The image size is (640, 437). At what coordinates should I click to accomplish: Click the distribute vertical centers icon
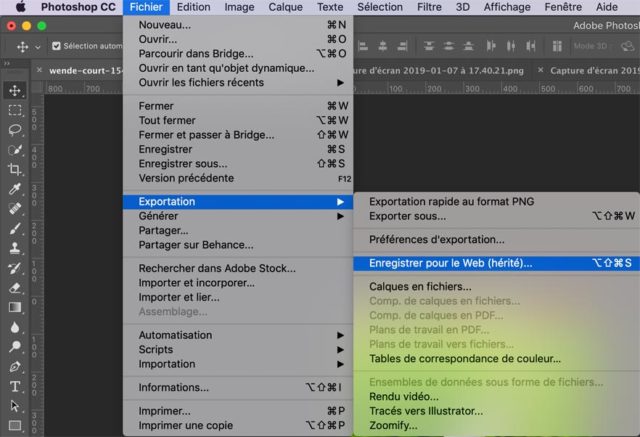[449, 46]
